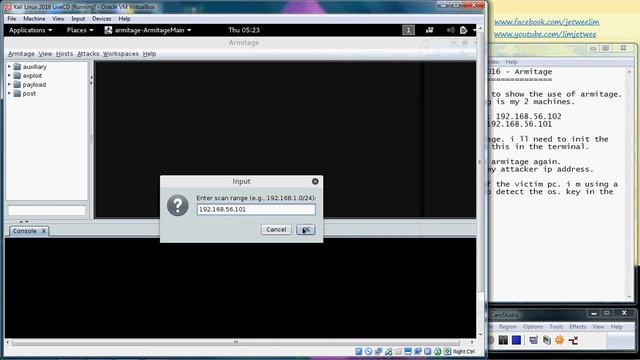Open the Workspaces menu in Armitage

[x=120, y=54]
